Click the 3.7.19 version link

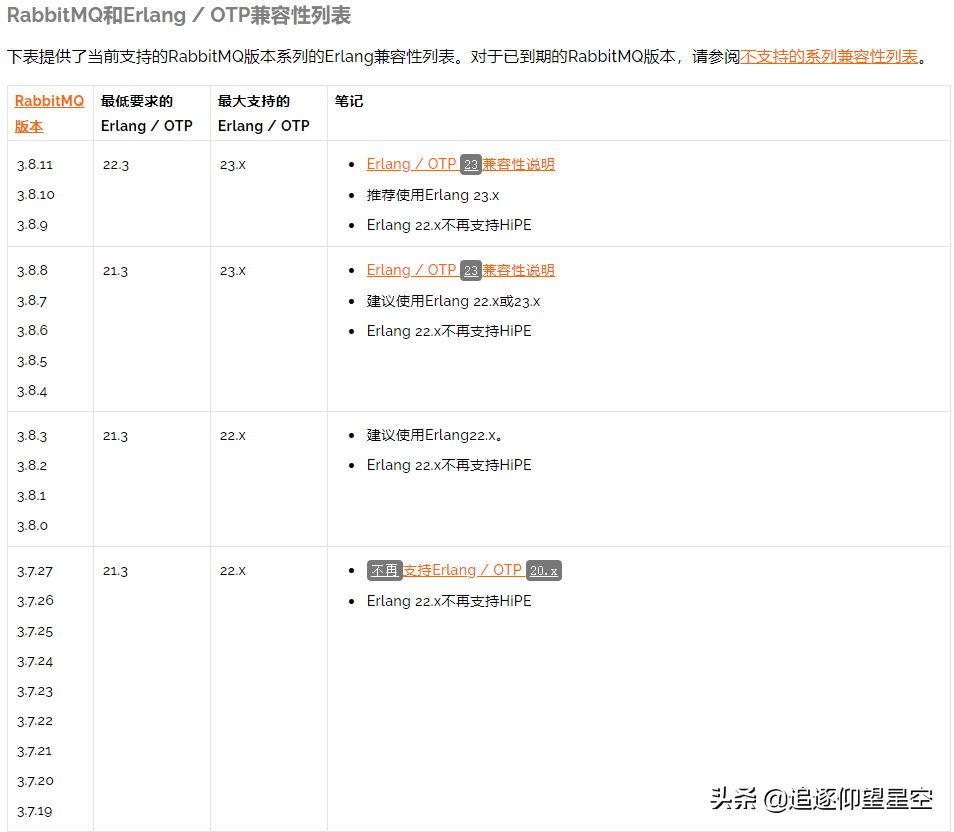33,810
